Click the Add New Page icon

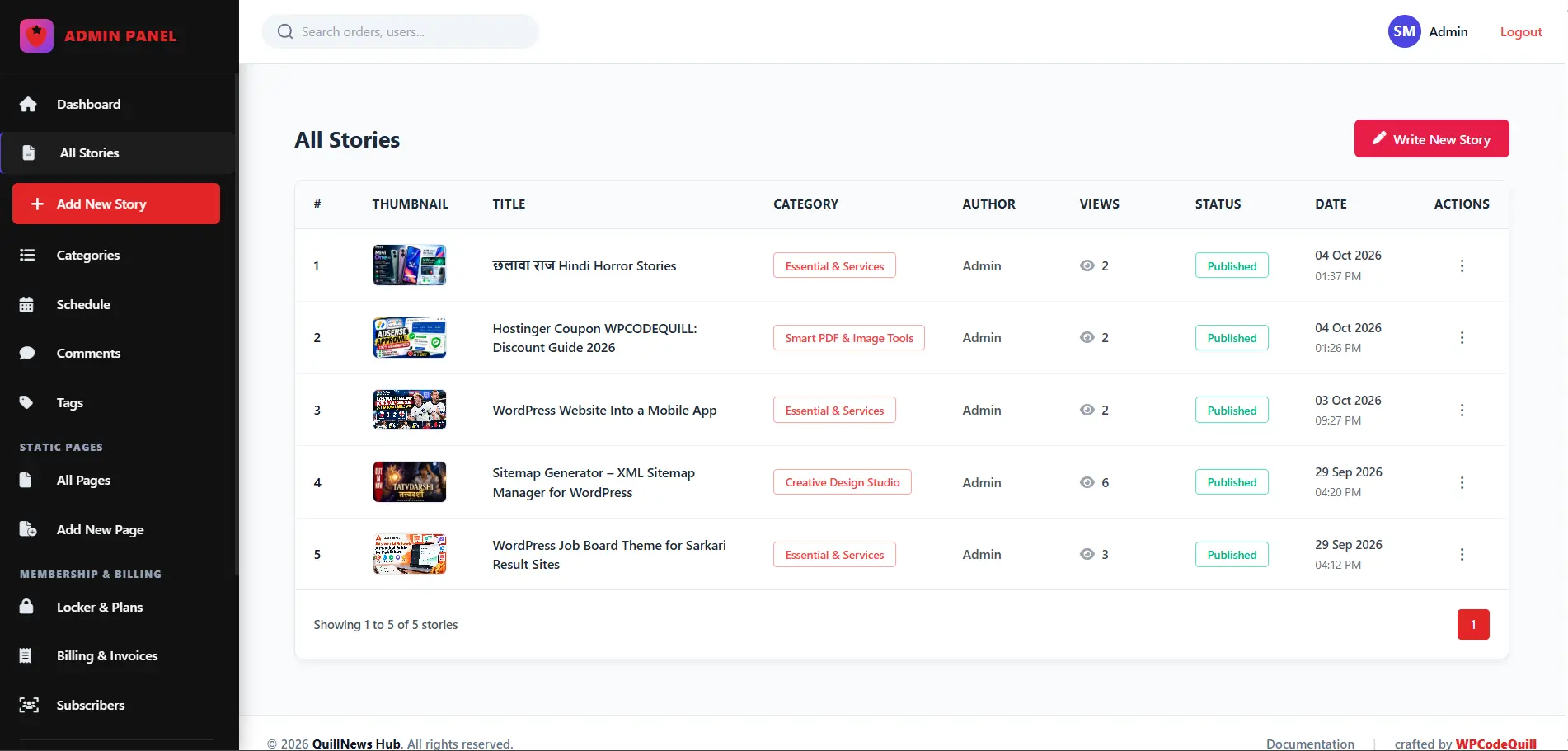point(28,529)
